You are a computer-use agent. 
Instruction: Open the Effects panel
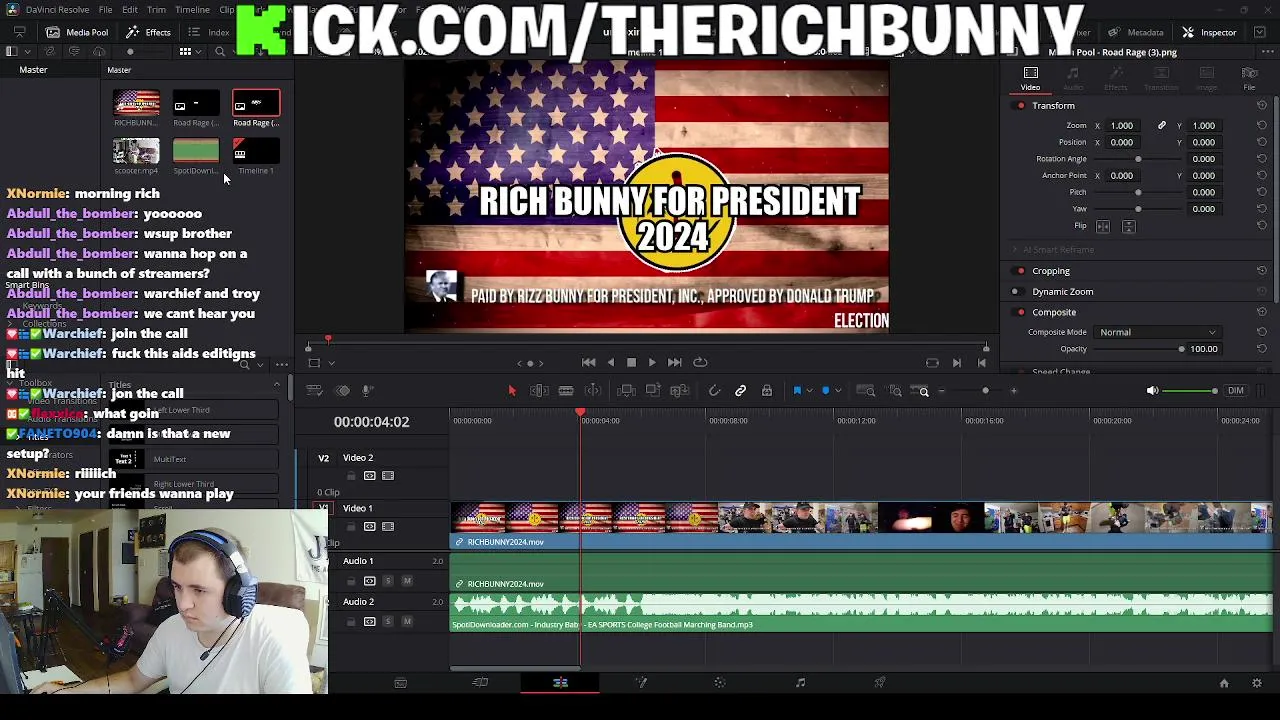[x=149, y=32]
